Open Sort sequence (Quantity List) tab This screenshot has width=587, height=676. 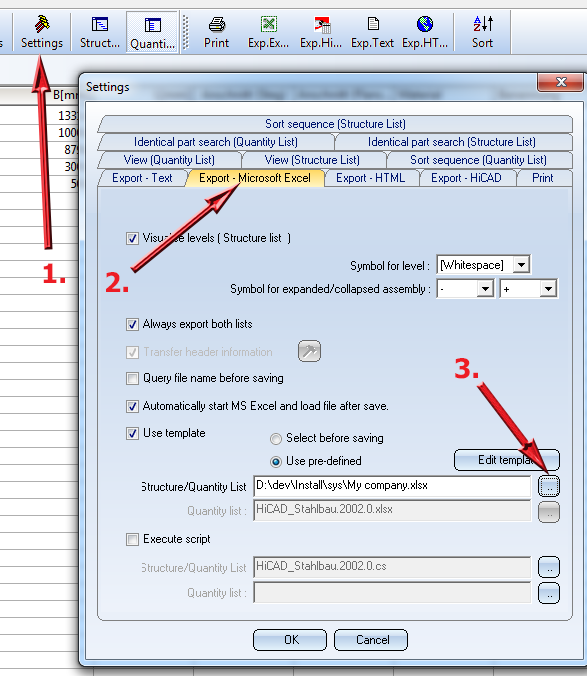(x=478, y=160)
